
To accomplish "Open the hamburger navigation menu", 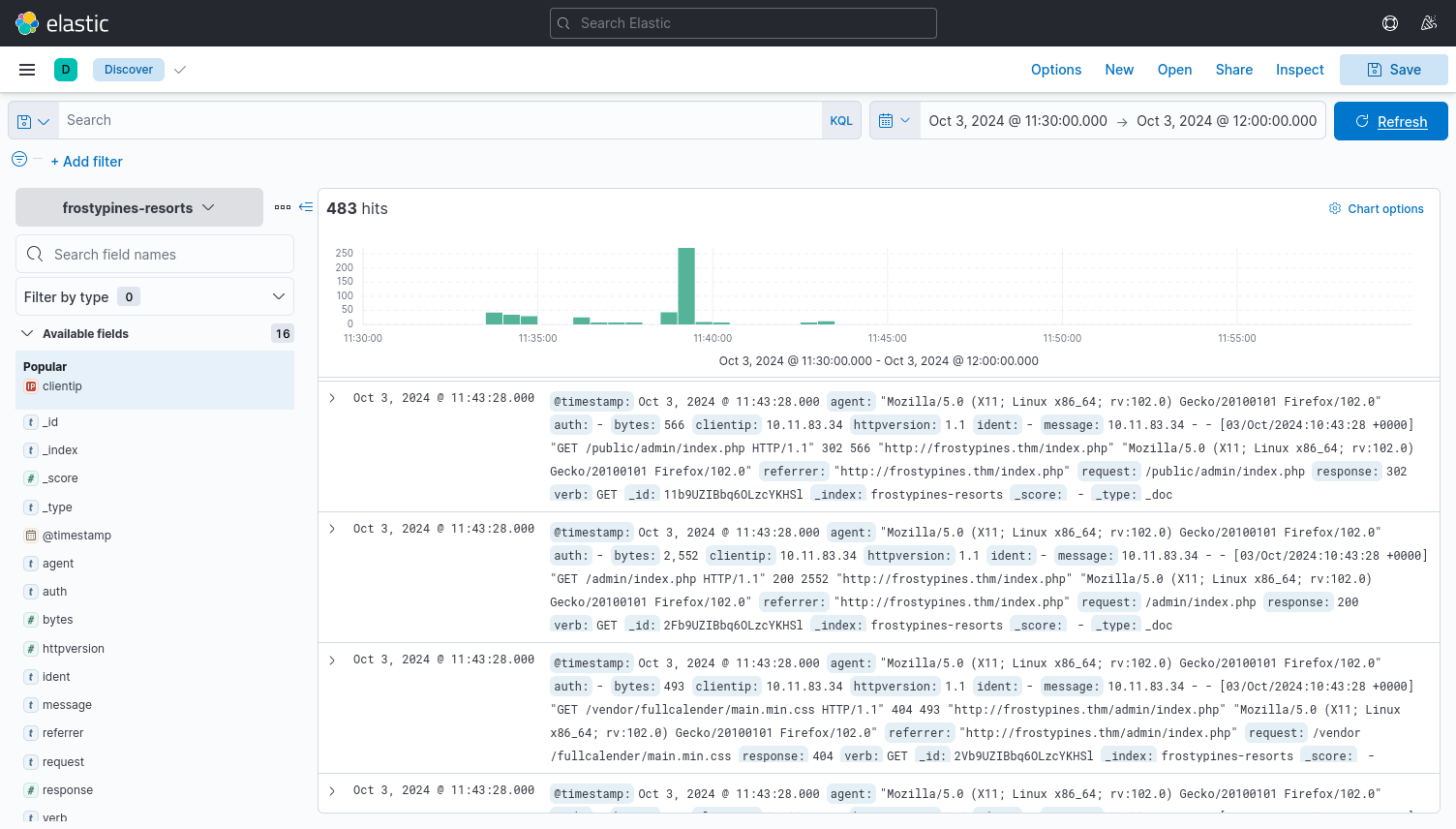I will pos(27,70).
